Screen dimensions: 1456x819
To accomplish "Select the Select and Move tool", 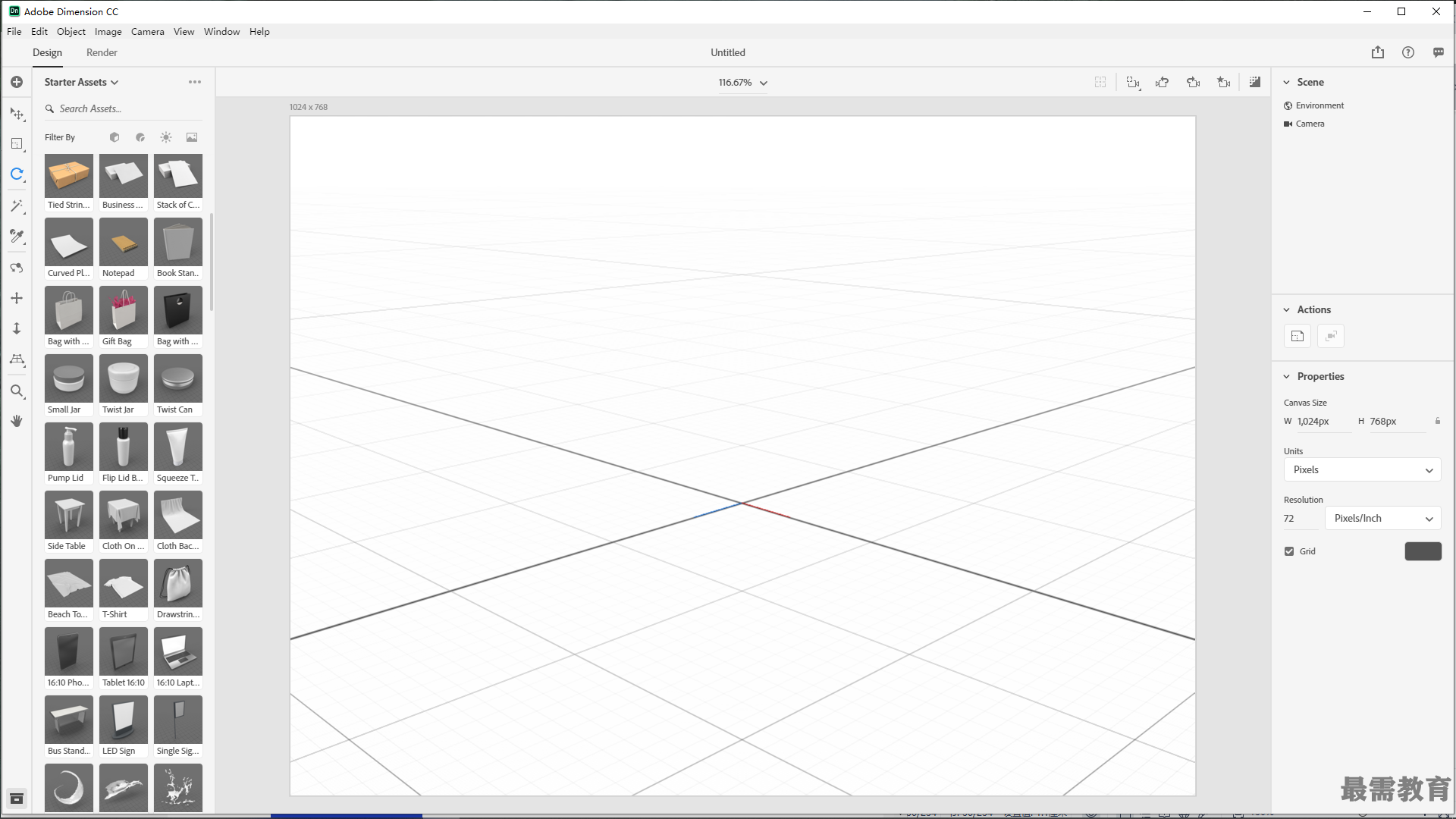I will click(x=17, y=113).
